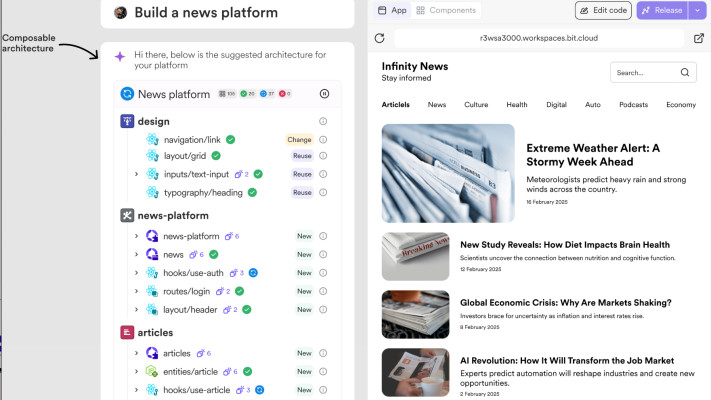This screenshot has height=400, width=711.
Task: Click info icon for navigation/link
Action: tap(323, 140)
